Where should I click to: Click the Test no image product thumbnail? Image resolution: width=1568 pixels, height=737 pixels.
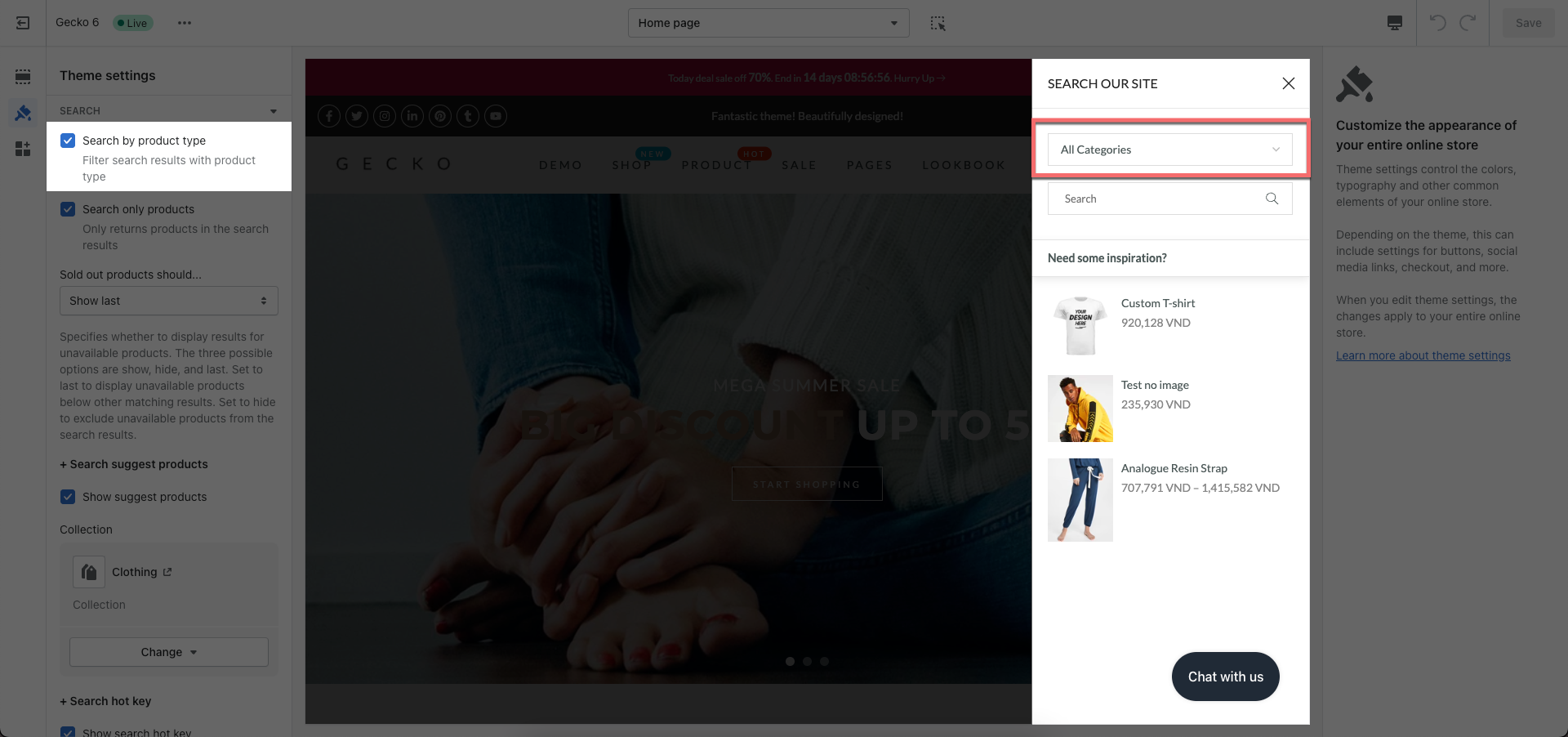coord(1080,409)
